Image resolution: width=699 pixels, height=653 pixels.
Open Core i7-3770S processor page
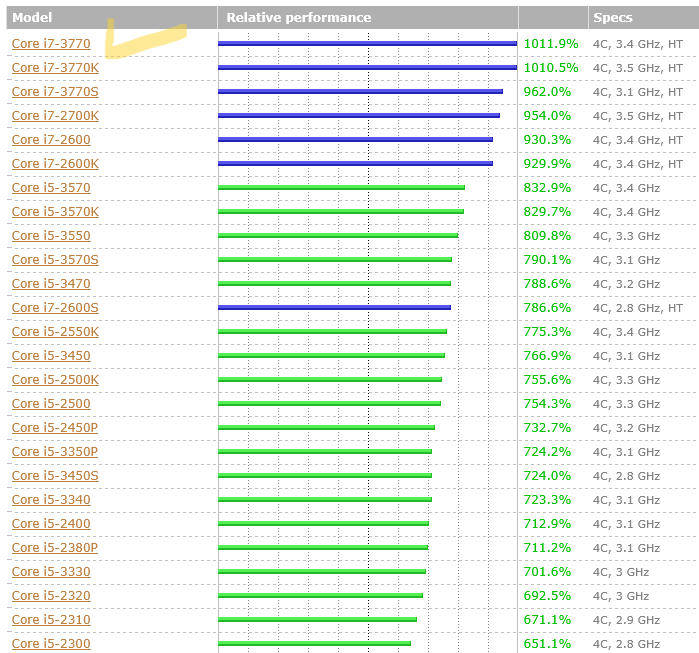tap(55, 92)
